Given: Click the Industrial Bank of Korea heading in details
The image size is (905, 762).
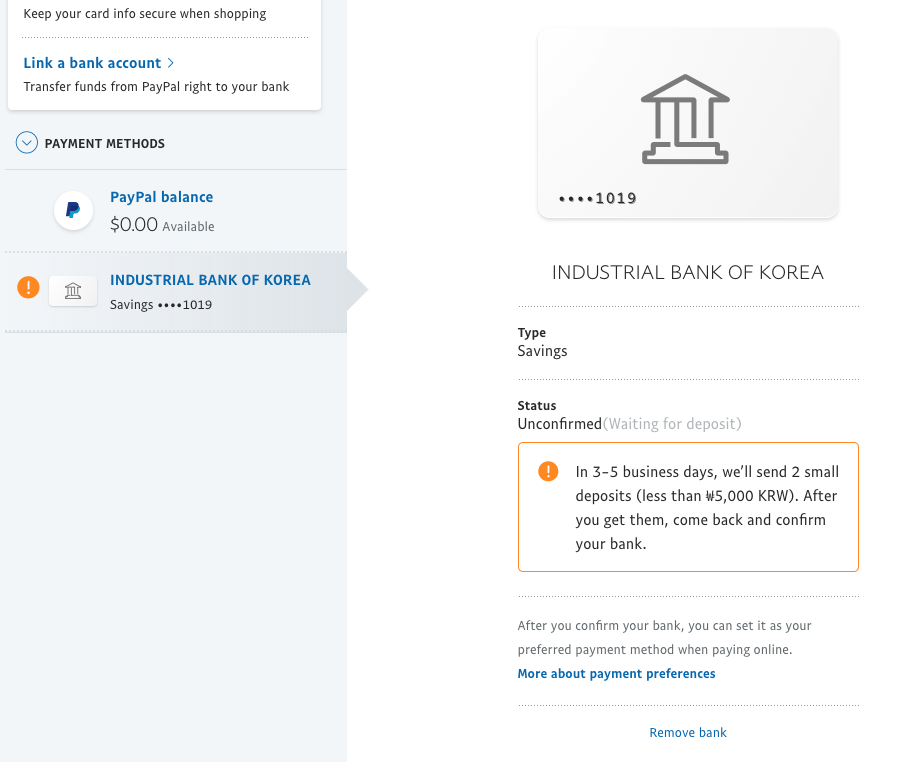Looking at the screenshot, I should coord(687,272).
